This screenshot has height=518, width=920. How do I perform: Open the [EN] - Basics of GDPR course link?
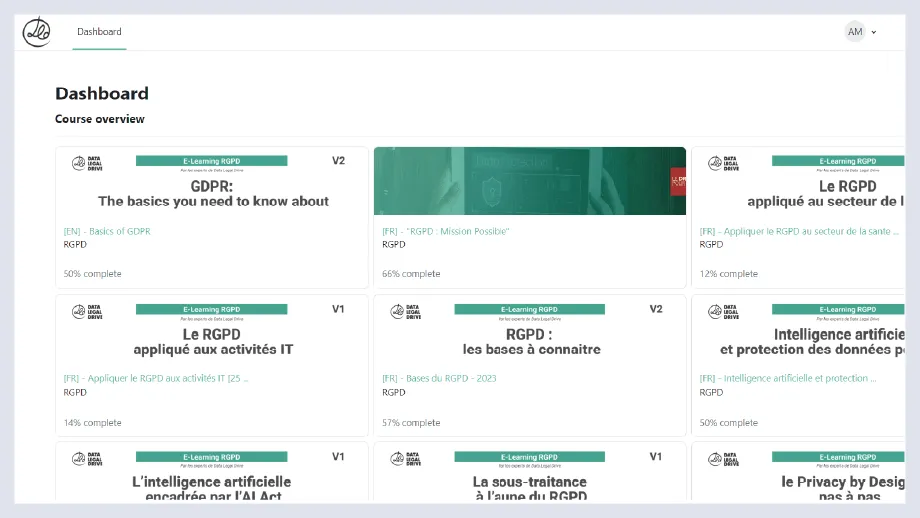107,231
